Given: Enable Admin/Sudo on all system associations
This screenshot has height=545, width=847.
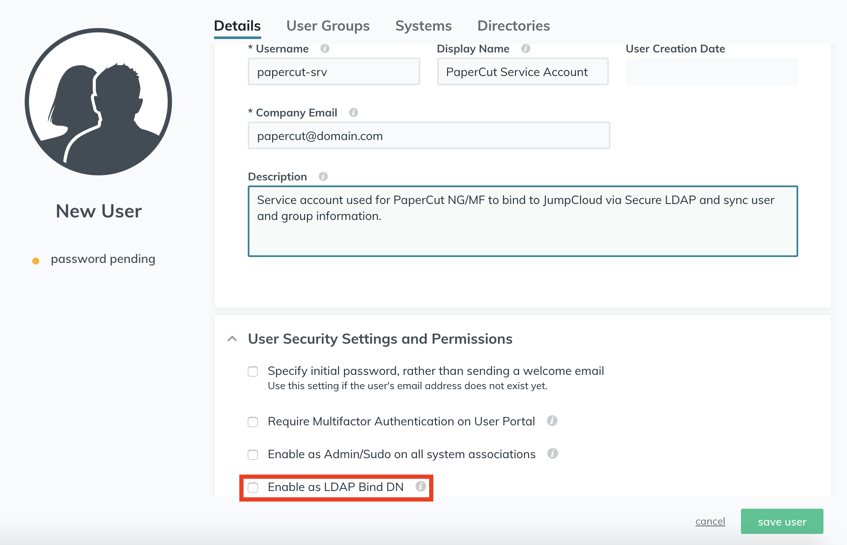Looking at the screenshot, I should [253, 455].
